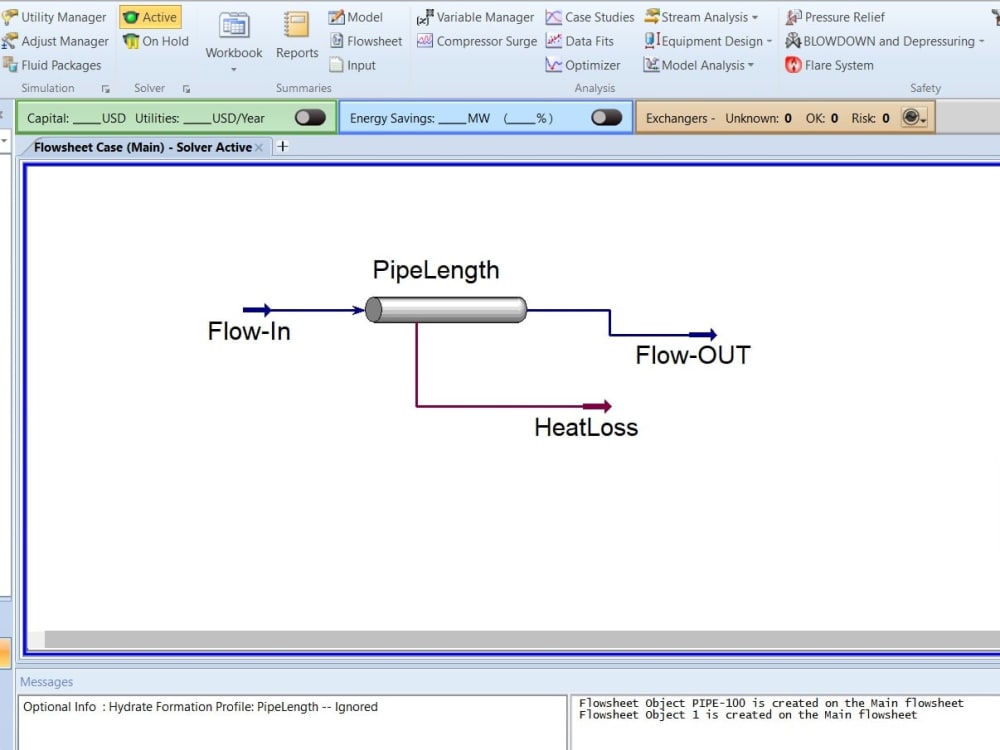This screenshot has width=1000, height=750.
Task: Select the Flow-In stream arrow
Action: point(257,310)
